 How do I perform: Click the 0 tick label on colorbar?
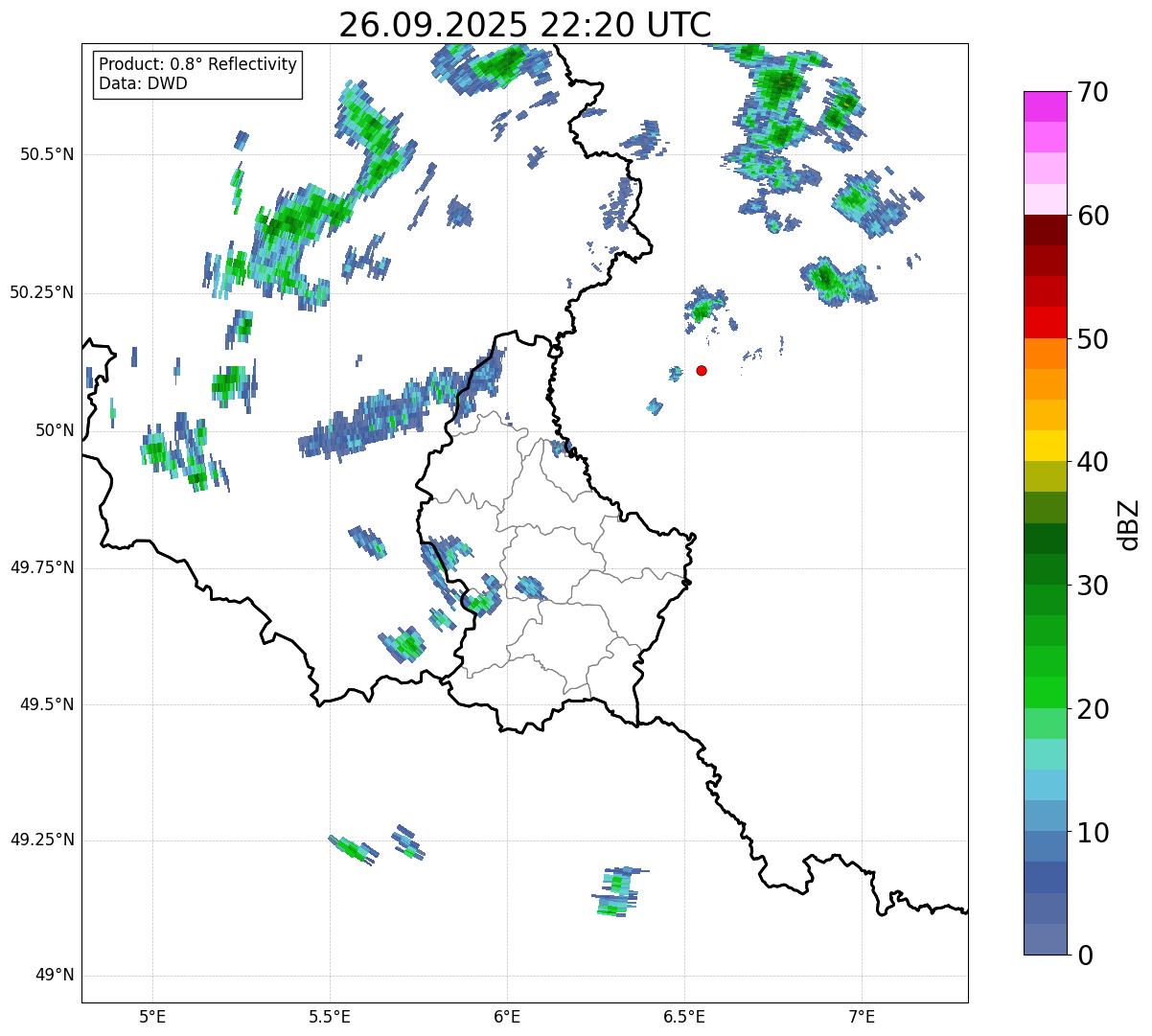[x=1085, y=955]
